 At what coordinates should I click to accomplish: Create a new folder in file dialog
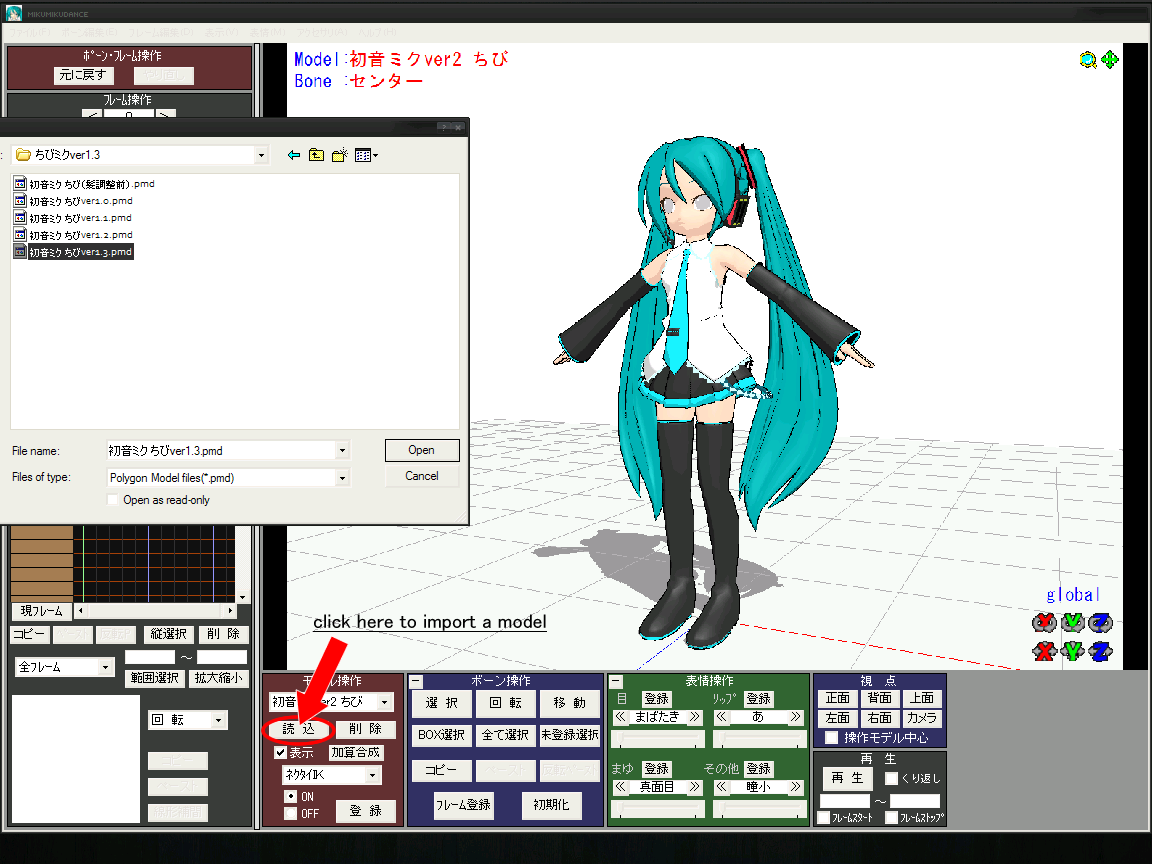pyautogui.click(x=339, y=155)
